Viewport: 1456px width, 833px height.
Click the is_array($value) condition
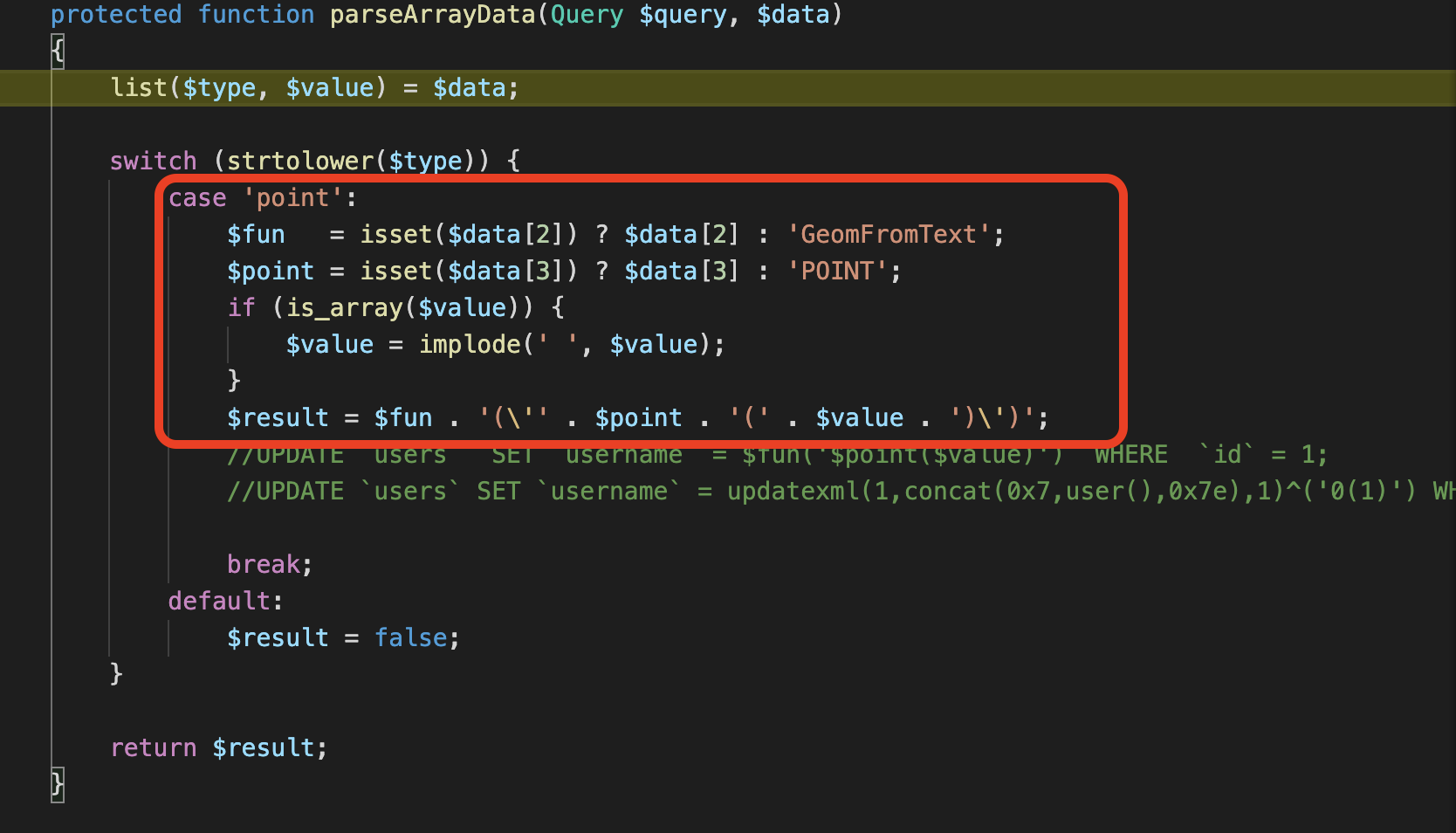402,307
